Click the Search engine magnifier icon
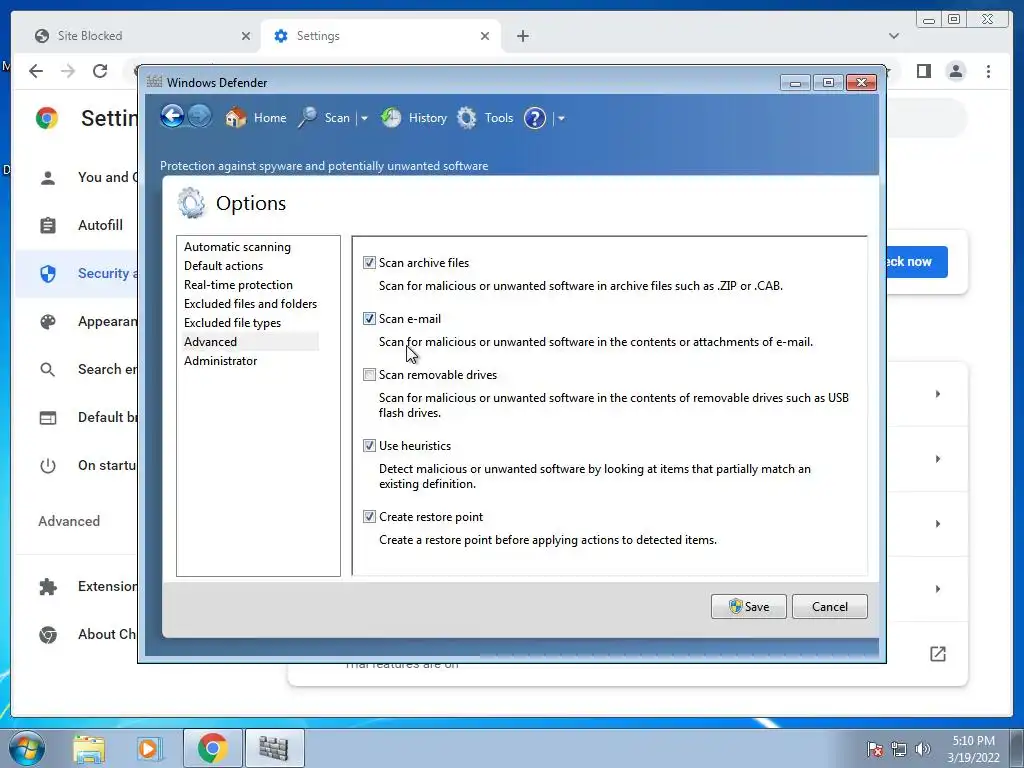The image size is (1024, 768). [48, 370]
